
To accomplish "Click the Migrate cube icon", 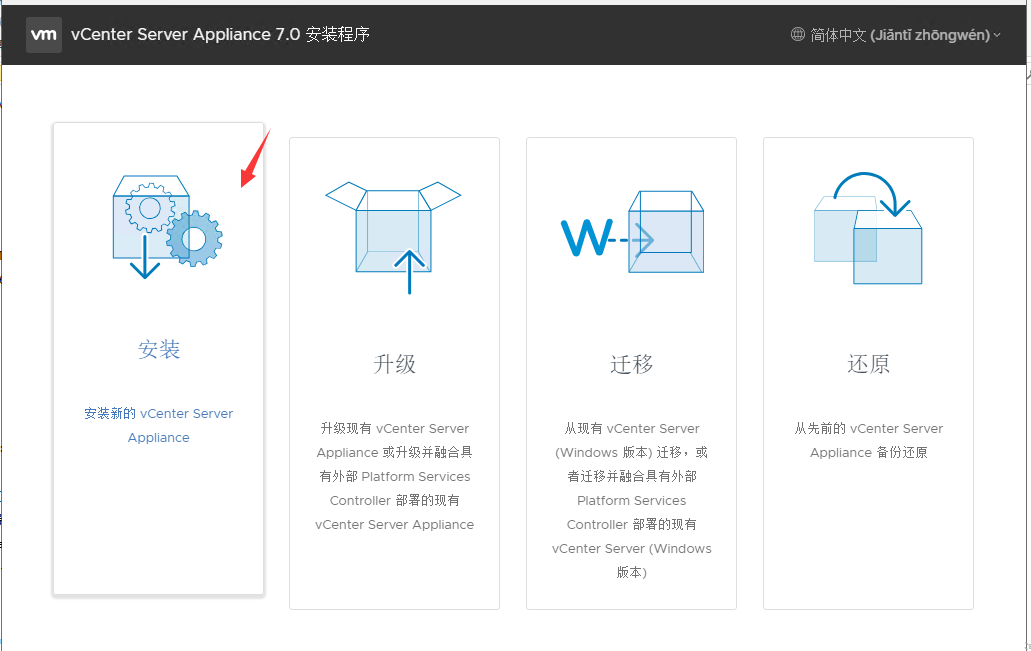I will coord(665,231).
